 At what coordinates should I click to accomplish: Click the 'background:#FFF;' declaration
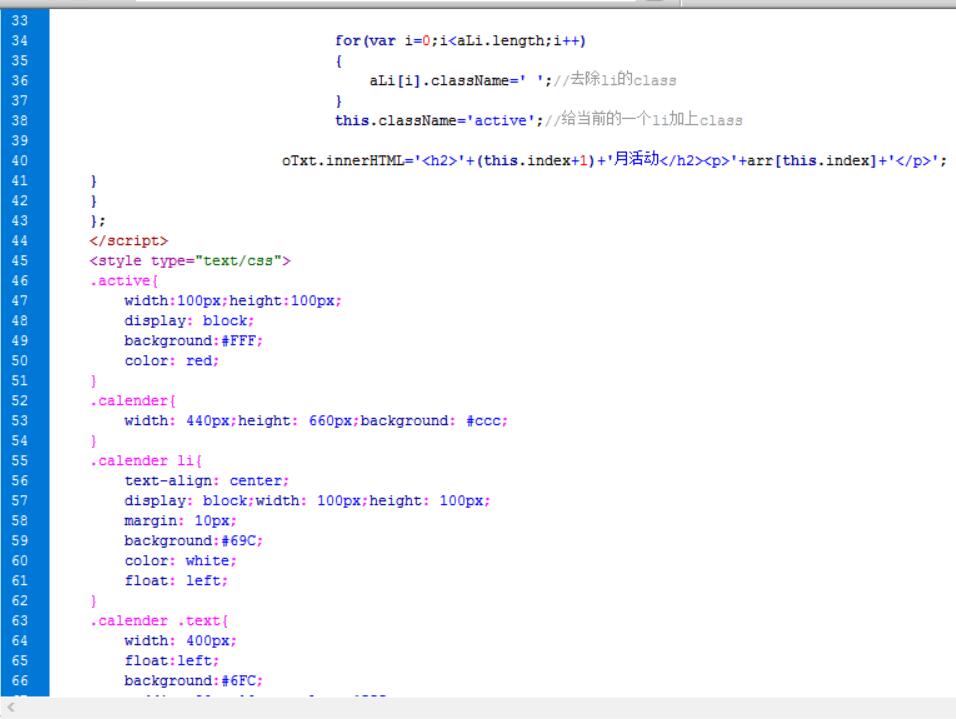pyautogui.click(x=194, y=341)
